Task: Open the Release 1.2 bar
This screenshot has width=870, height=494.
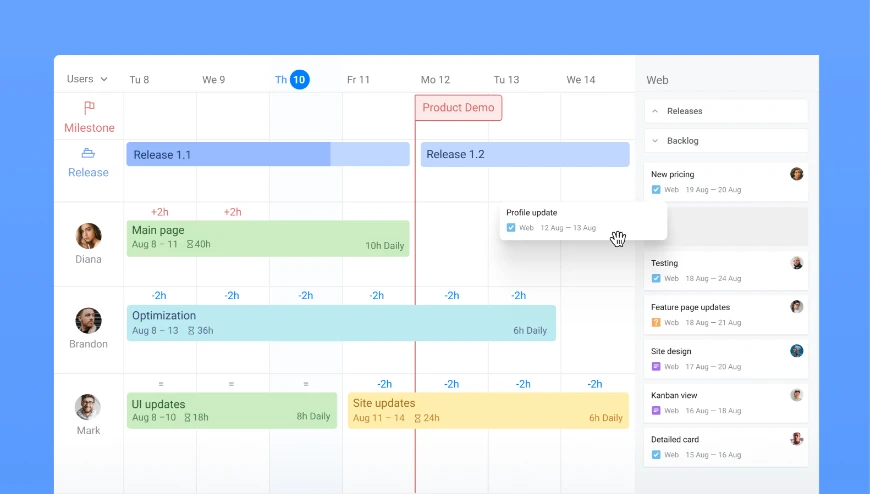Action: (525, 154)
